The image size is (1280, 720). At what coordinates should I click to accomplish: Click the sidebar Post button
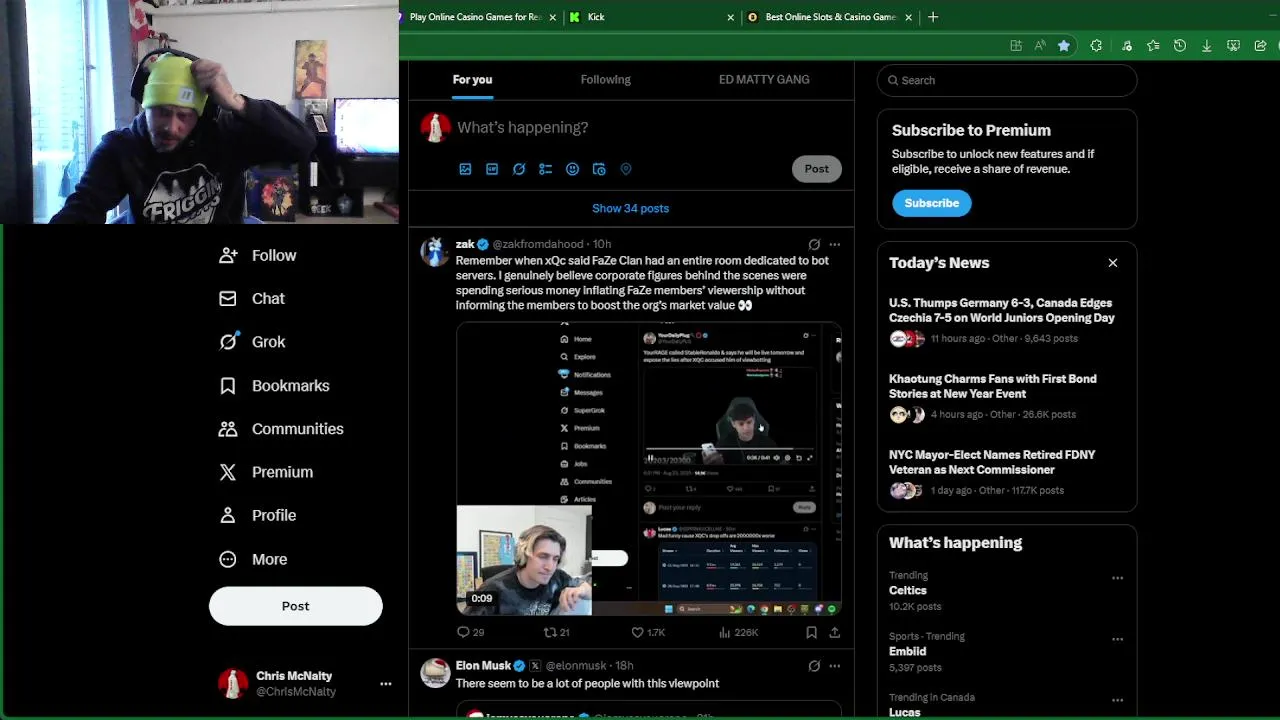coord(296,606)
